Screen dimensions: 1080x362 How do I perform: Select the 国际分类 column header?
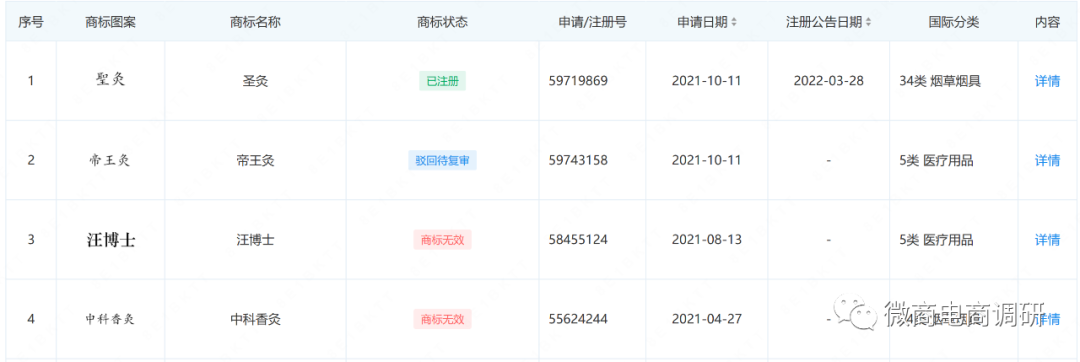(x=953, y=22)
